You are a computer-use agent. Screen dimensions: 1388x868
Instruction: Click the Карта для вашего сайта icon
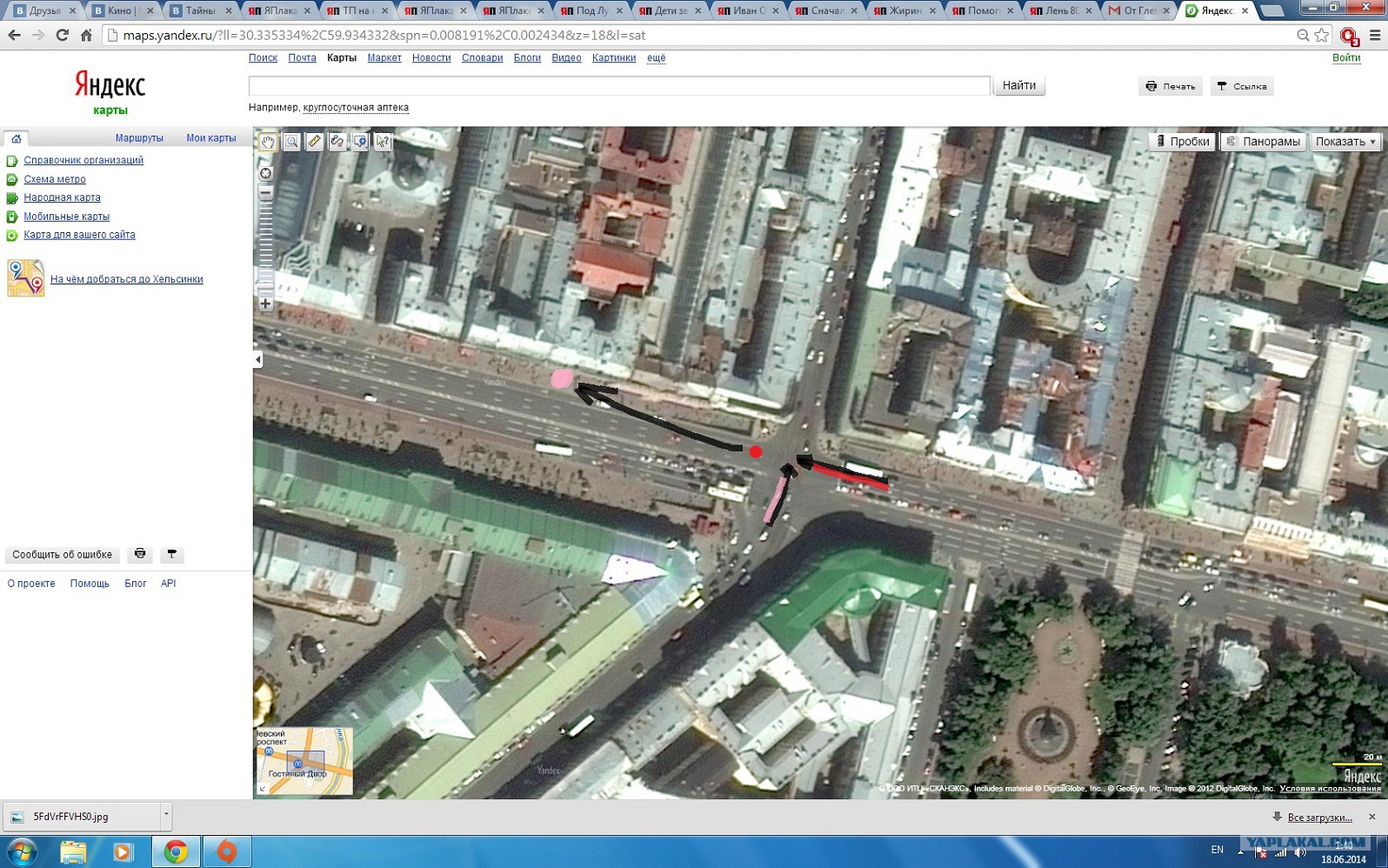pos(12,236)
